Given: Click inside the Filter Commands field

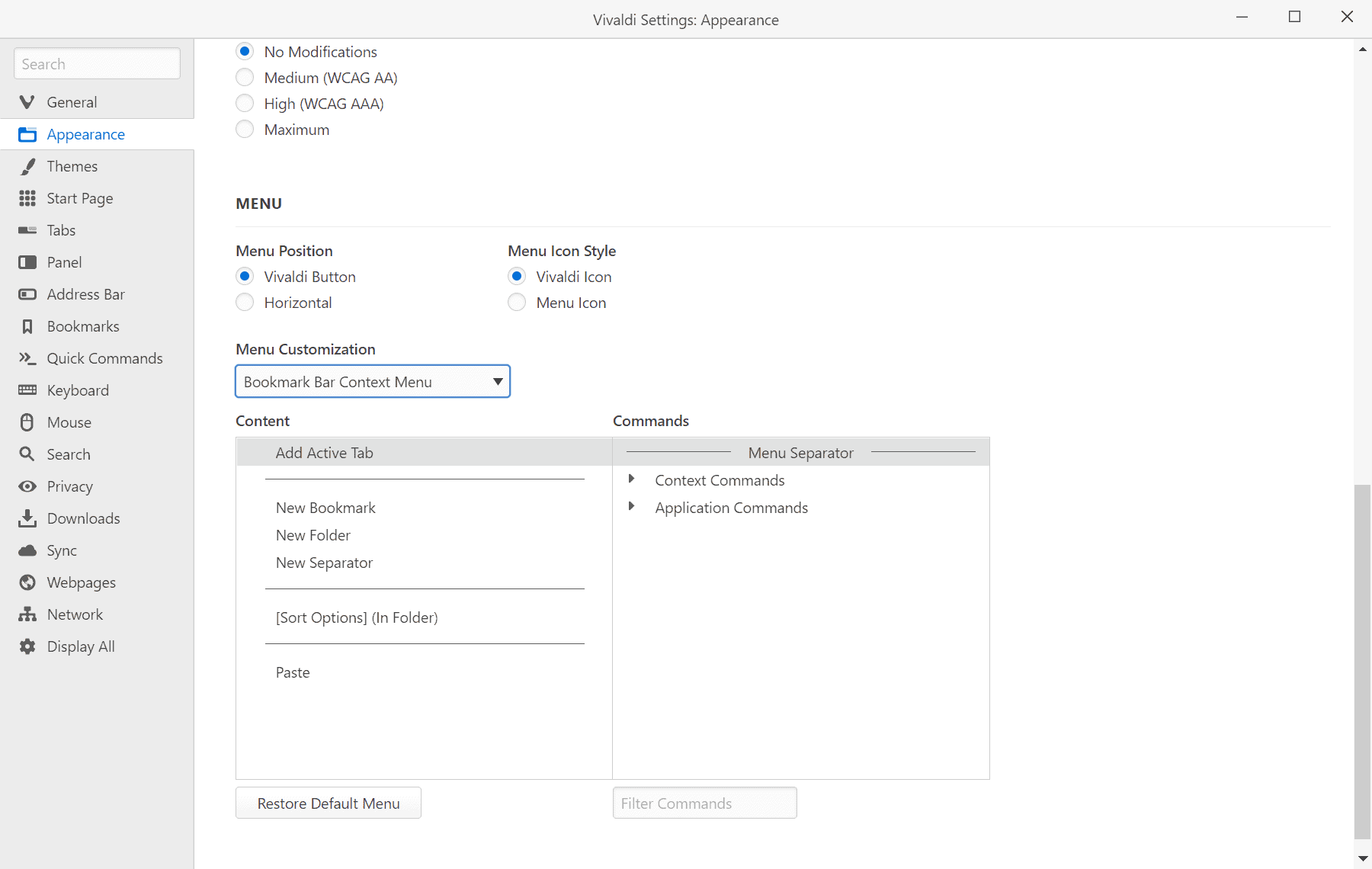Looking at the screenshot, I should tap(704, 803).
